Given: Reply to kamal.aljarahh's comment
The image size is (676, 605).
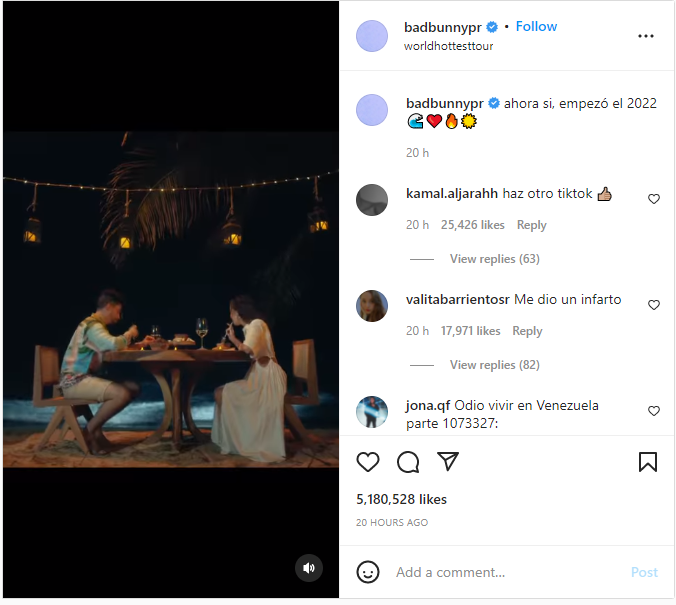Looking at the screenshot, I should [x=532, y=225].
